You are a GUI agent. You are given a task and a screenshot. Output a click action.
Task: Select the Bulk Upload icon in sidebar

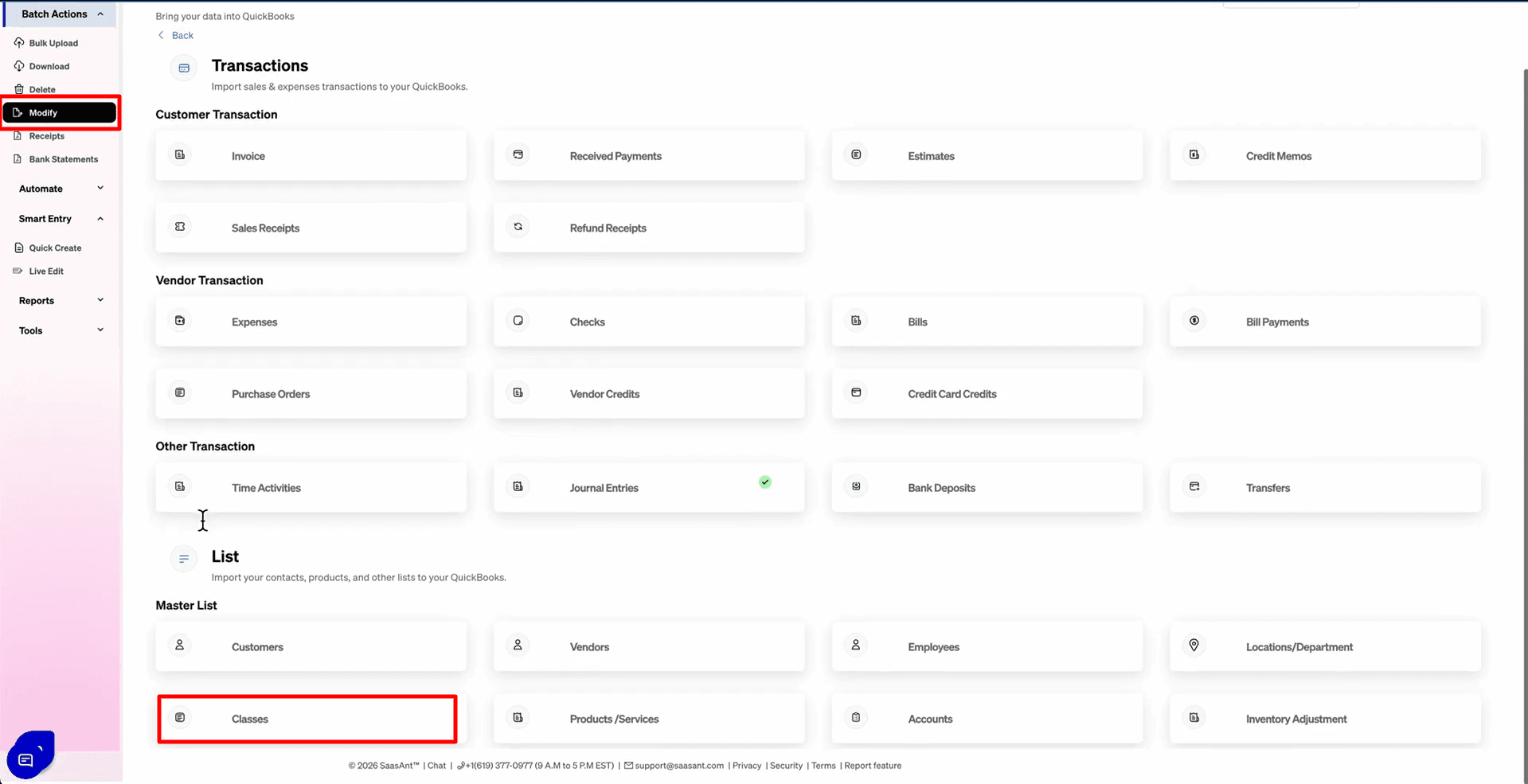[x=19, y=42]
